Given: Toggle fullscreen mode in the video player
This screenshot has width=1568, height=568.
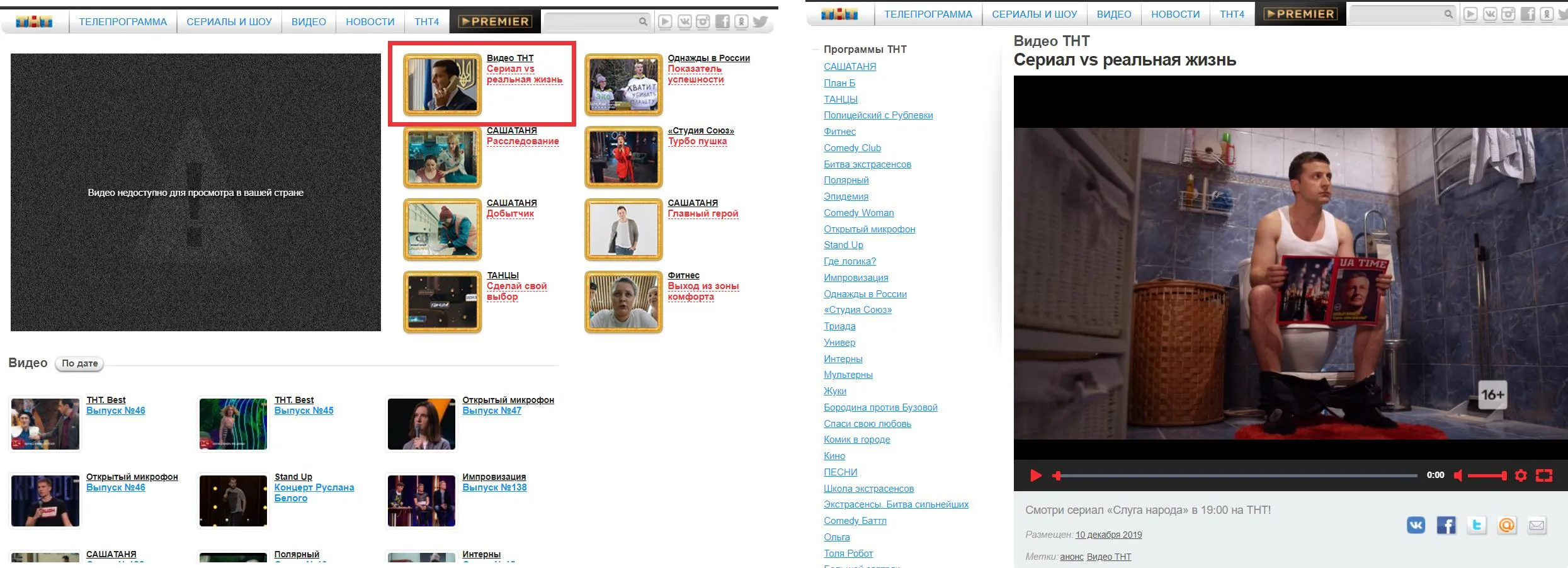Looking at the screenshot, I should tap(1543, 475).
